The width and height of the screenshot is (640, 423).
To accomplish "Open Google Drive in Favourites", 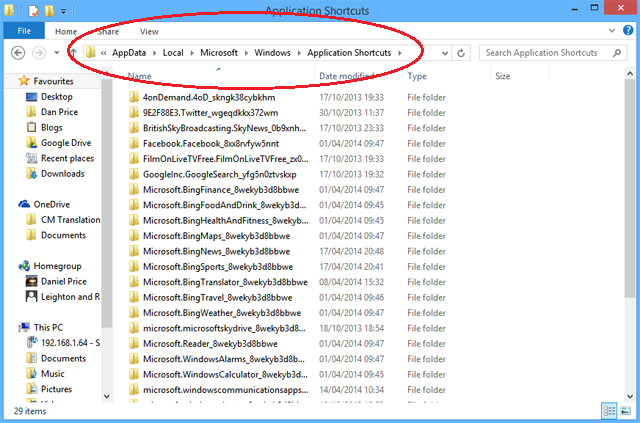I will pos(66,143).
